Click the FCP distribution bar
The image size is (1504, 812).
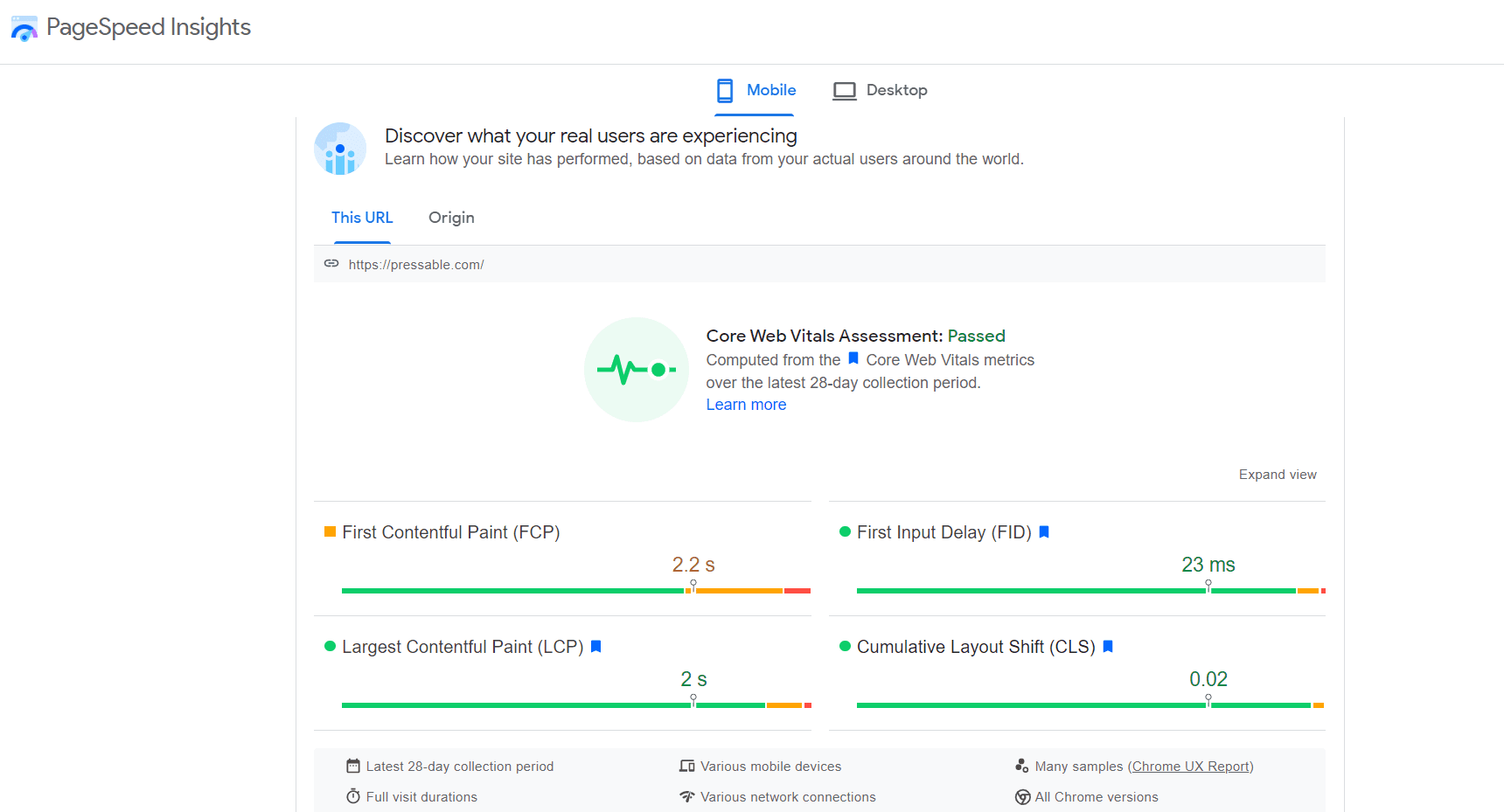click(576, 591)
